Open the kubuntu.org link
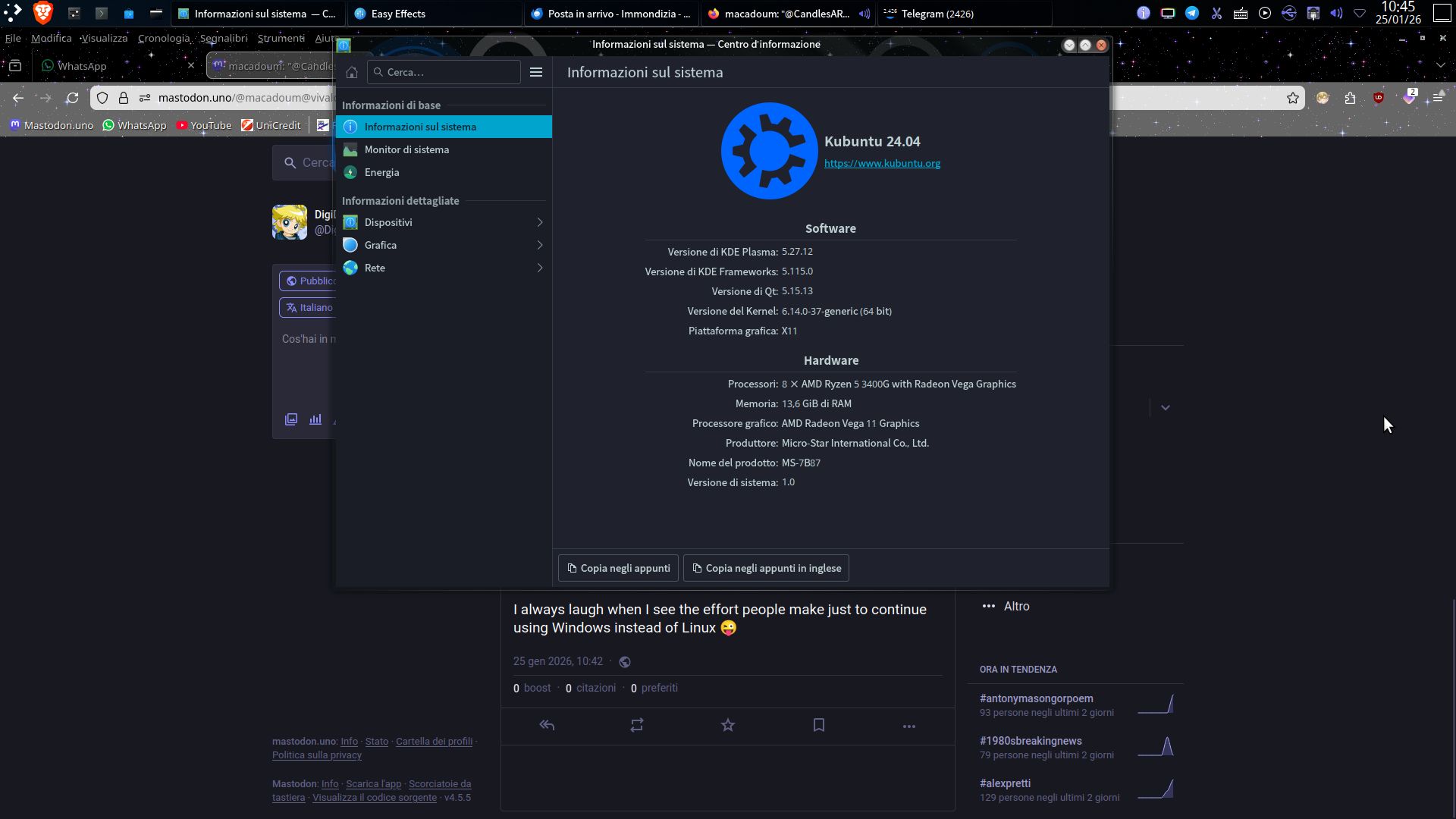This screenshot has width=1456, height=819. [x=882, y=163]
